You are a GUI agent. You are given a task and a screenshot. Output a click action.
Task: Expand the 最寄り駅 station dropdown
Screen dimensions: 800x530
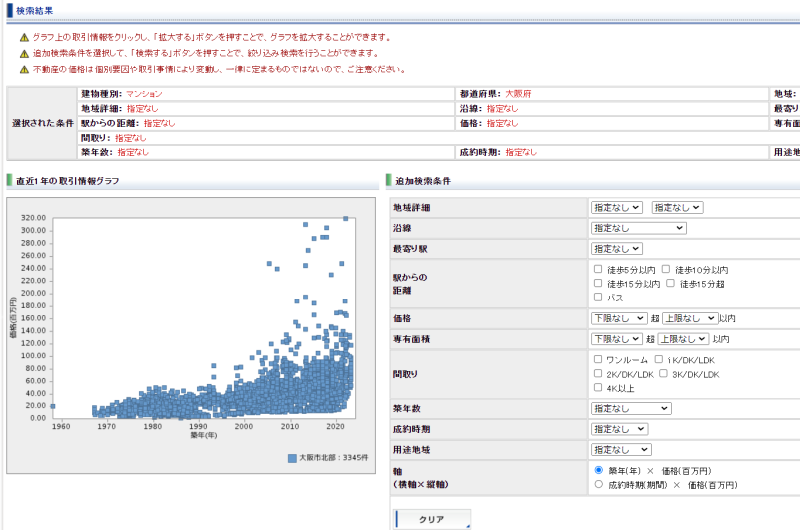point(616,248)
